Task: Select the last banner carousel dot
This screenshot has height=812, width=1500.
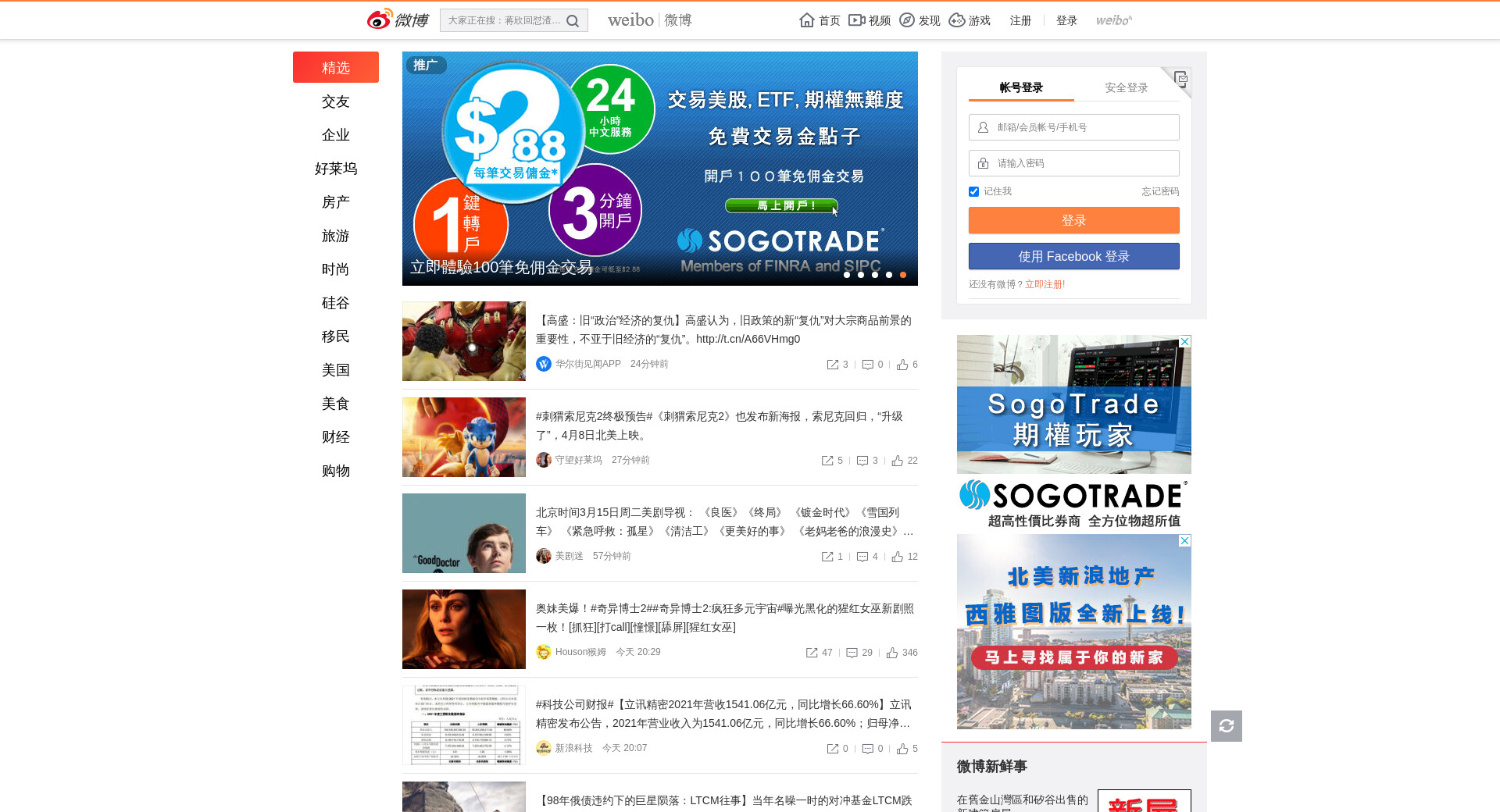Action: tap(903, 275)
